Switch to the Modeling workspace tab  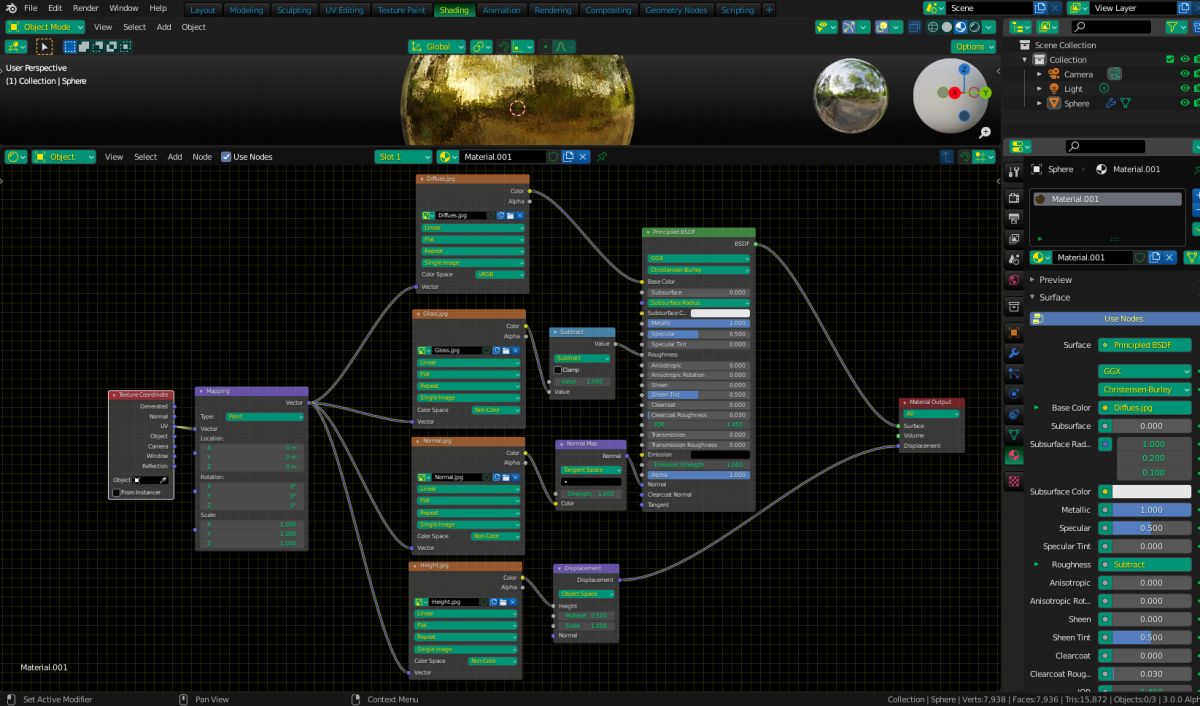(x=246, y=10)
